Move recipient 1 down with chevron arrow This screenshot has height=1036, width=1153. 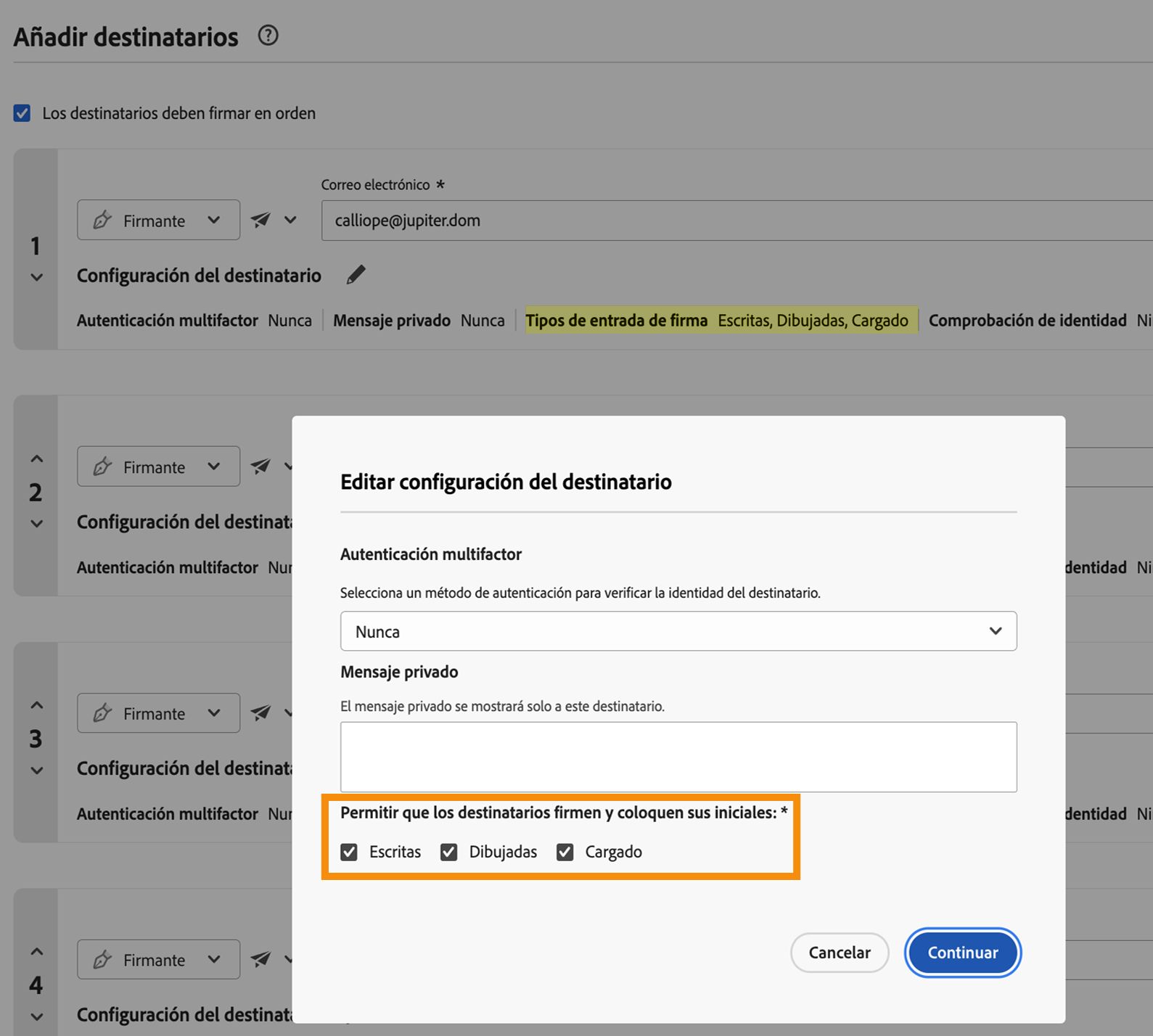[36, 277]
